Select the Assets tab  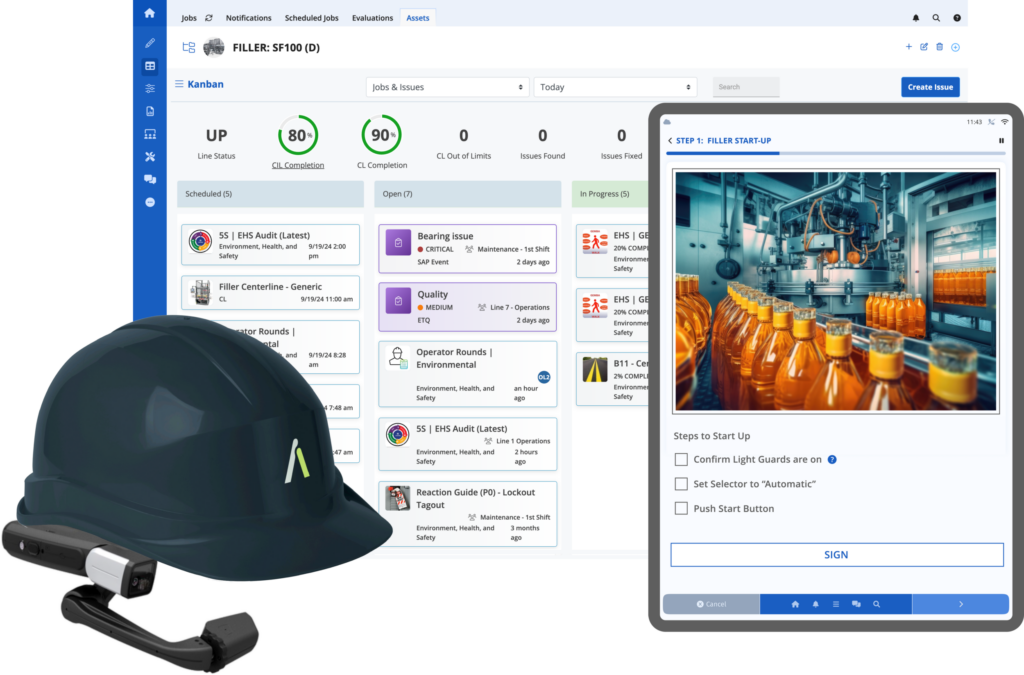click(418, 18)
